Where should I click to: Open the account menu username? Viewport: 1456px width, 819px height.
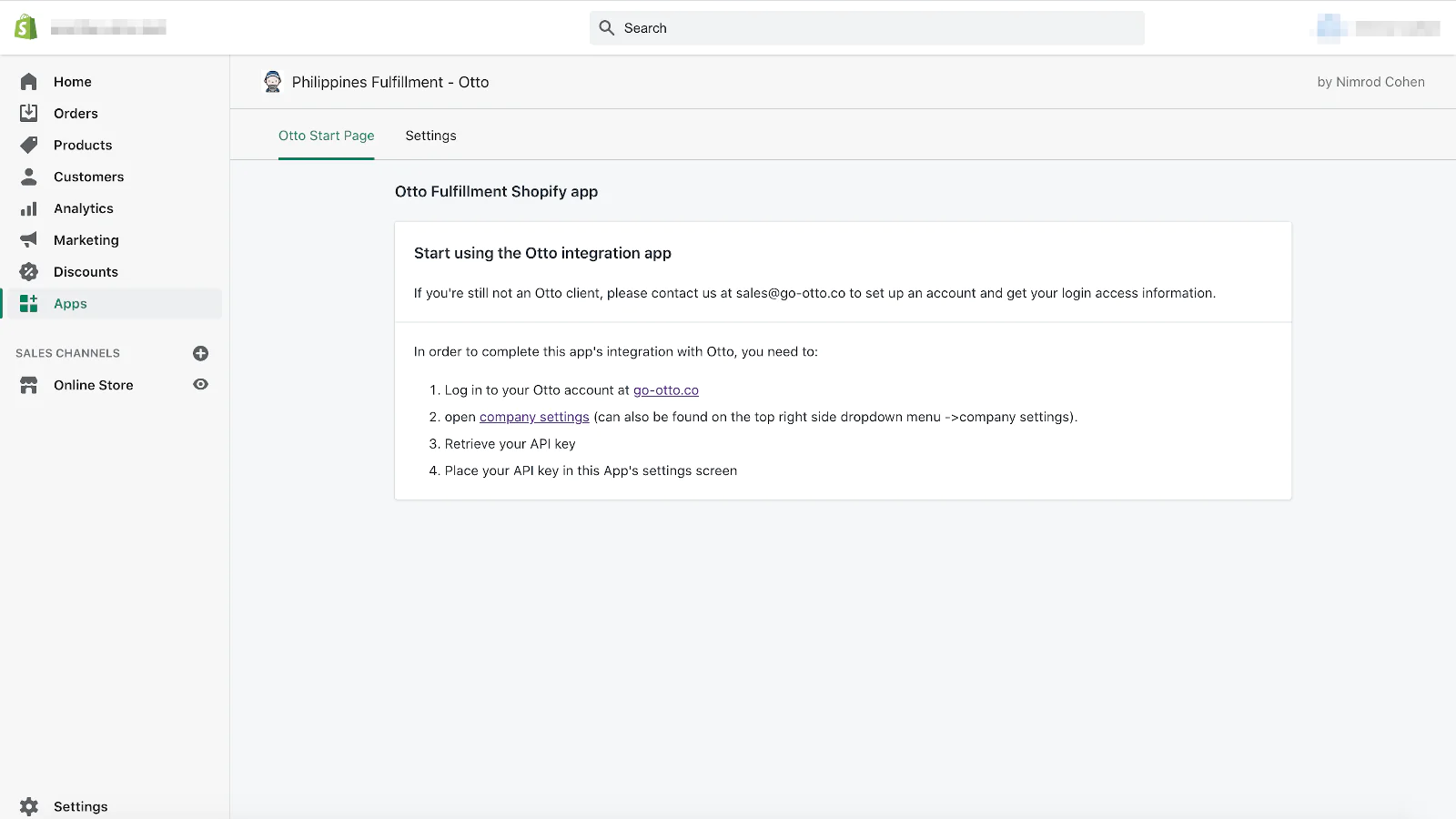(x=1398, y=28)
